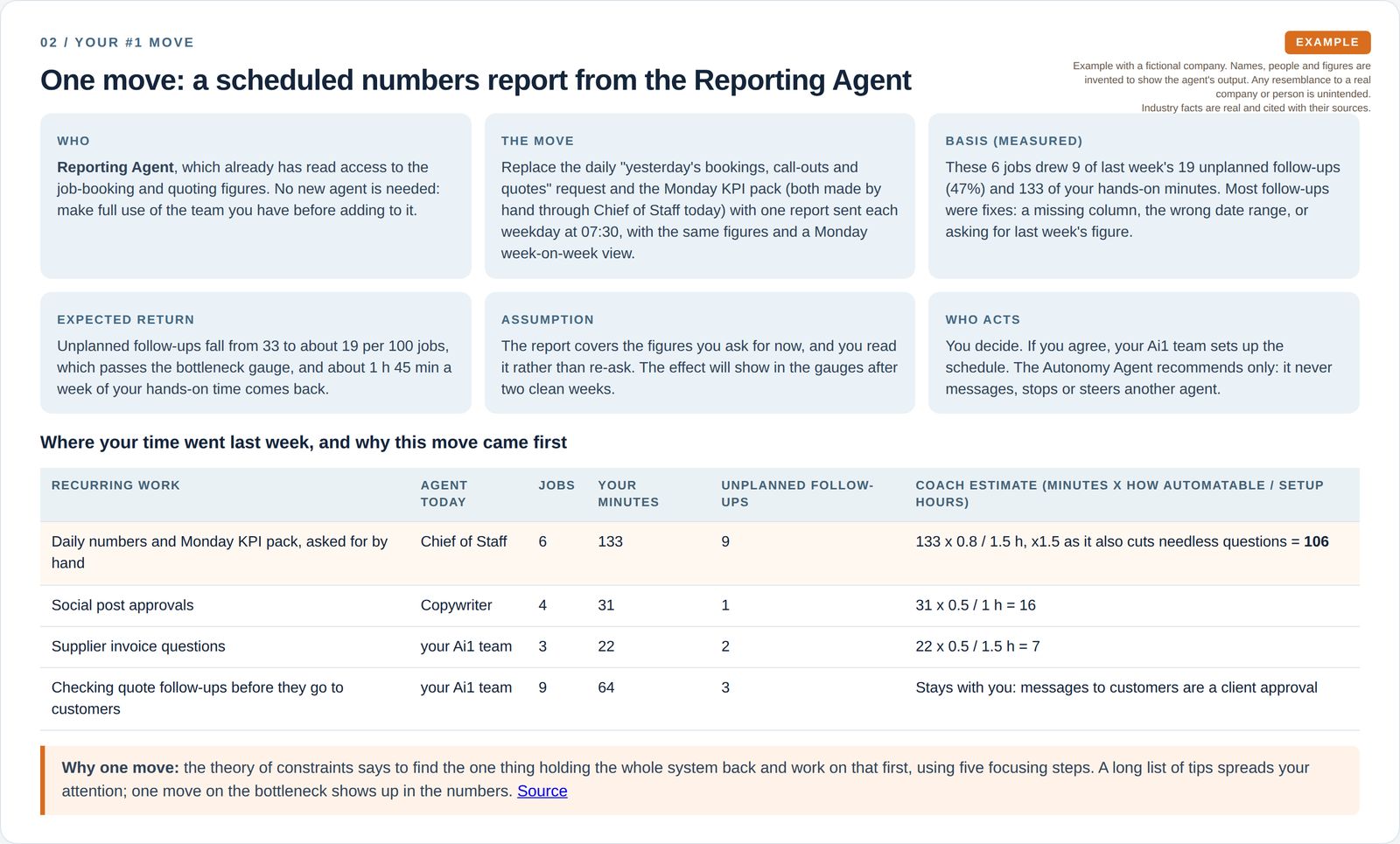1400x844 pixels.
Task: Select the THE MOVE card
Action: pos(700,196)
